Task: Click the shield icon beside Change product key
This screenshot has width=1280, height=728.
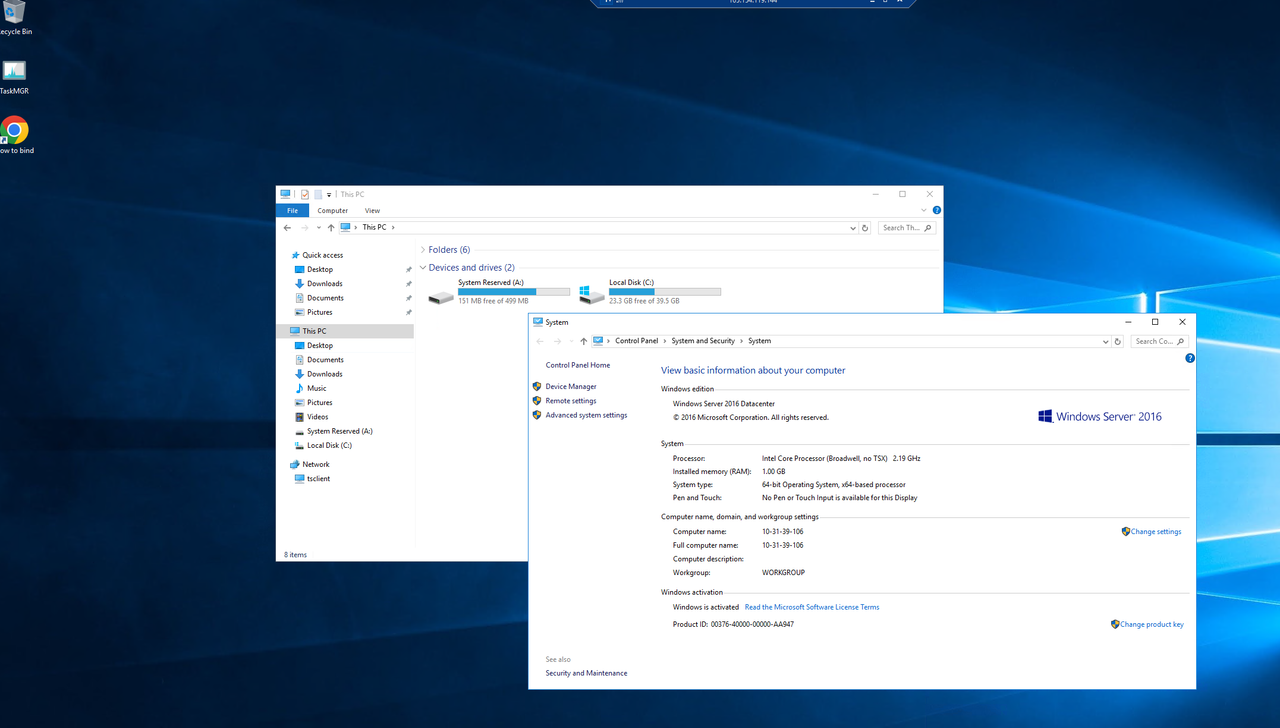Action: pos(1115,624)
